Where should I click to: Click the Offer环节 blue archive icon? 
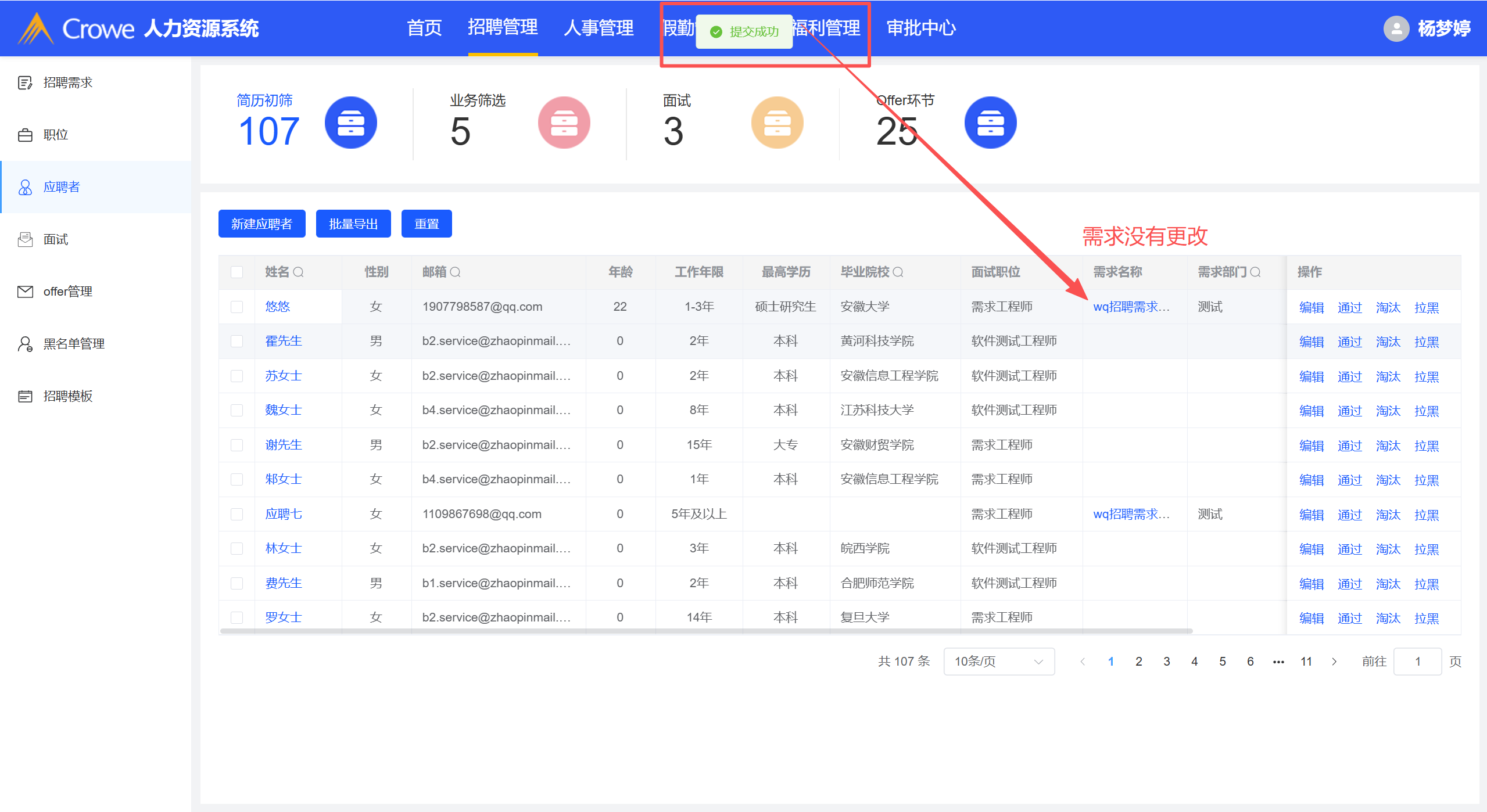click(990, 123)
